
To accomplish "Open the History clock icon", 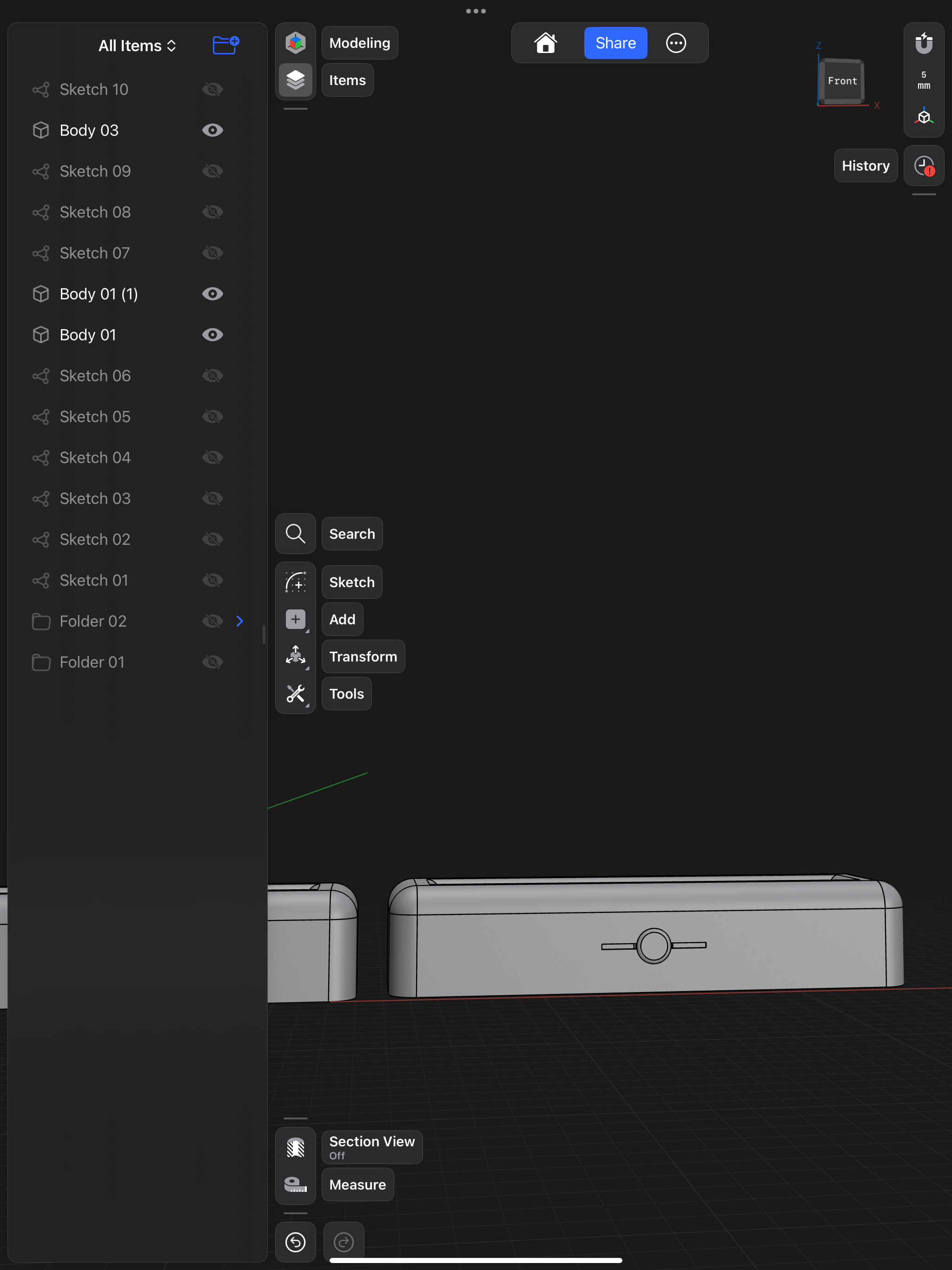I will (x=923, y=166).
